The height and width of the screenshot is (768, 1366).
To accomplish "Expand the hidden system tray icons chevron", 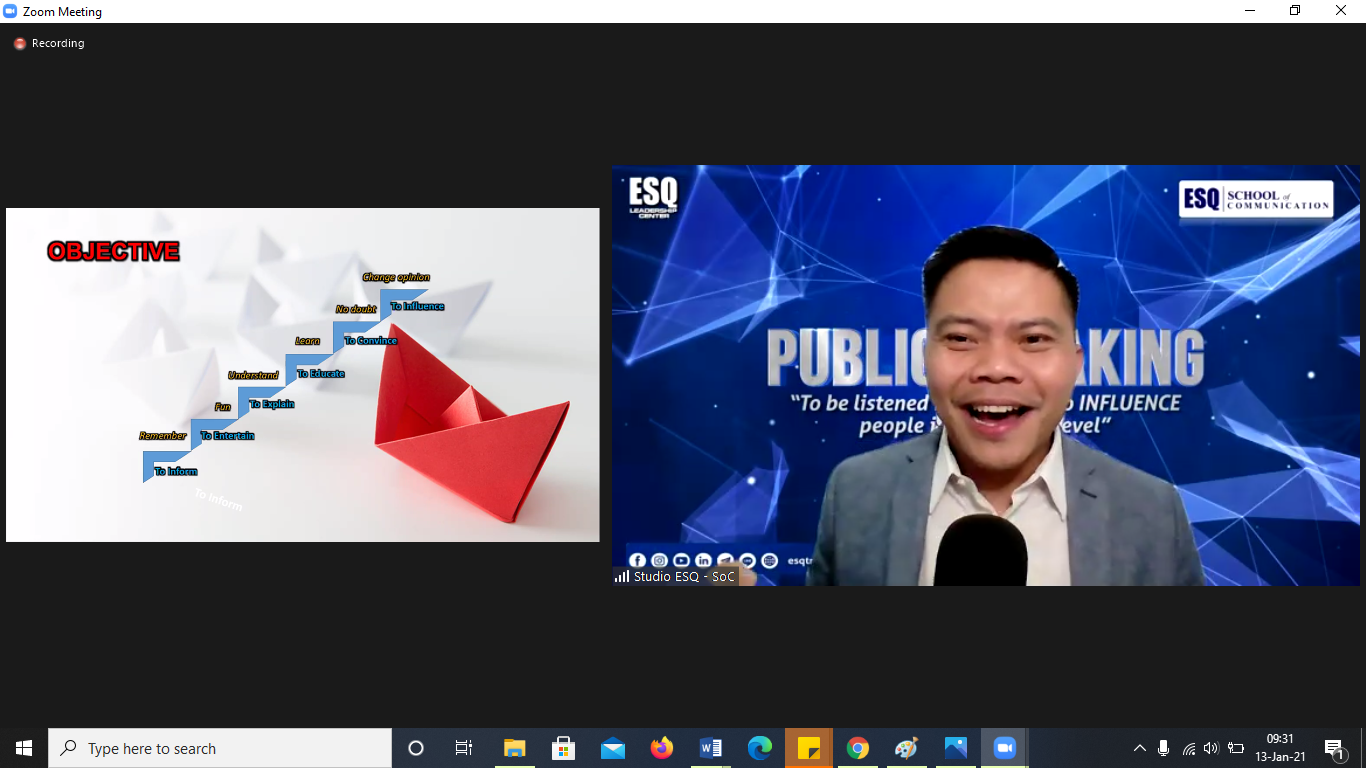I will coord(1139,748).
